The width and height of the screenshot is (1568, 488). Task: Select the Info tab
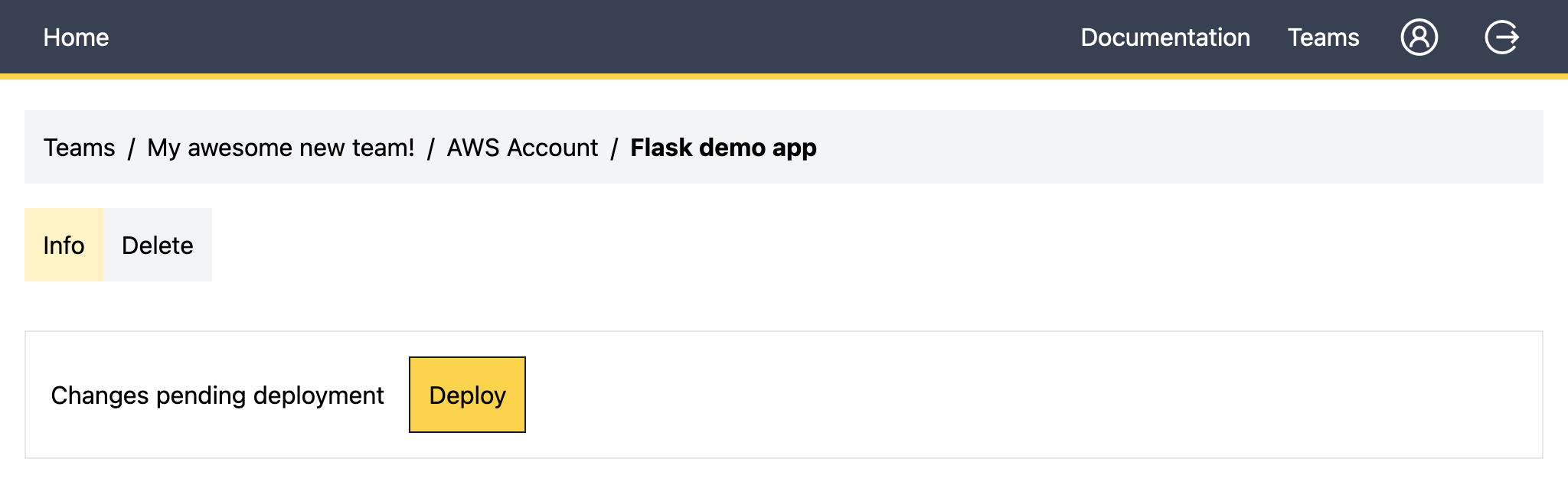64,245
